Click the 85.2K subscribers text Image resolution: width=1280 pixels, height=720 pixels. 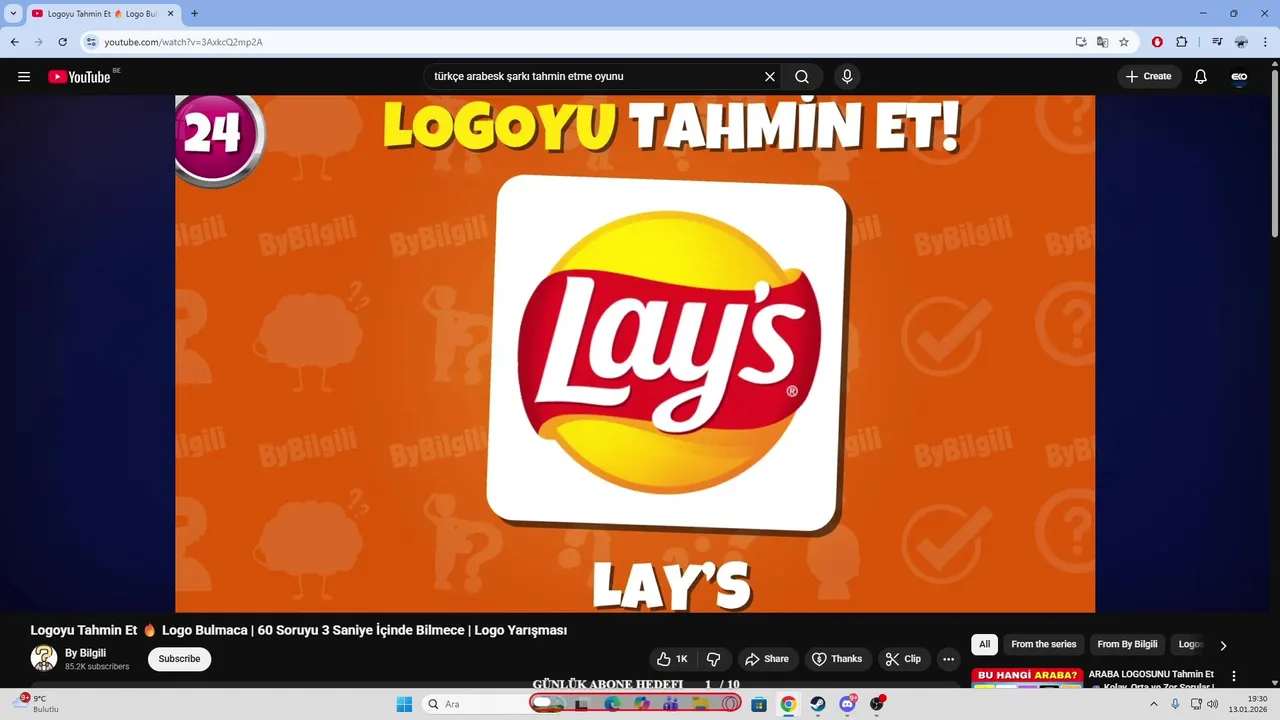click(97, 667)
